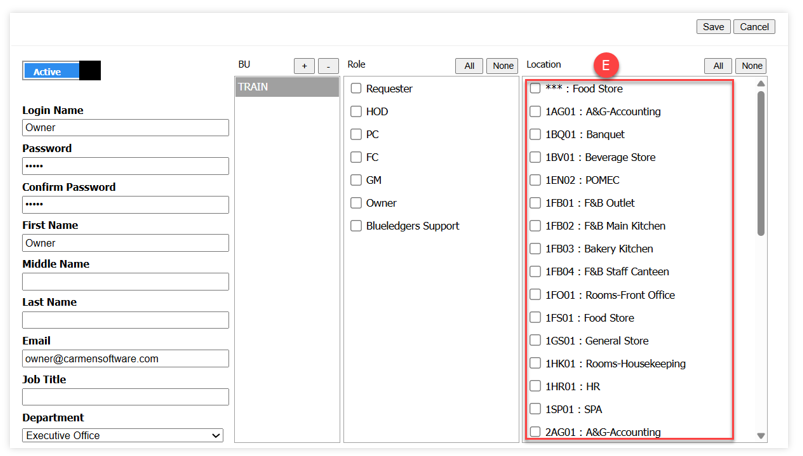Toggle the Active status switch

click(x=61, y=71)
